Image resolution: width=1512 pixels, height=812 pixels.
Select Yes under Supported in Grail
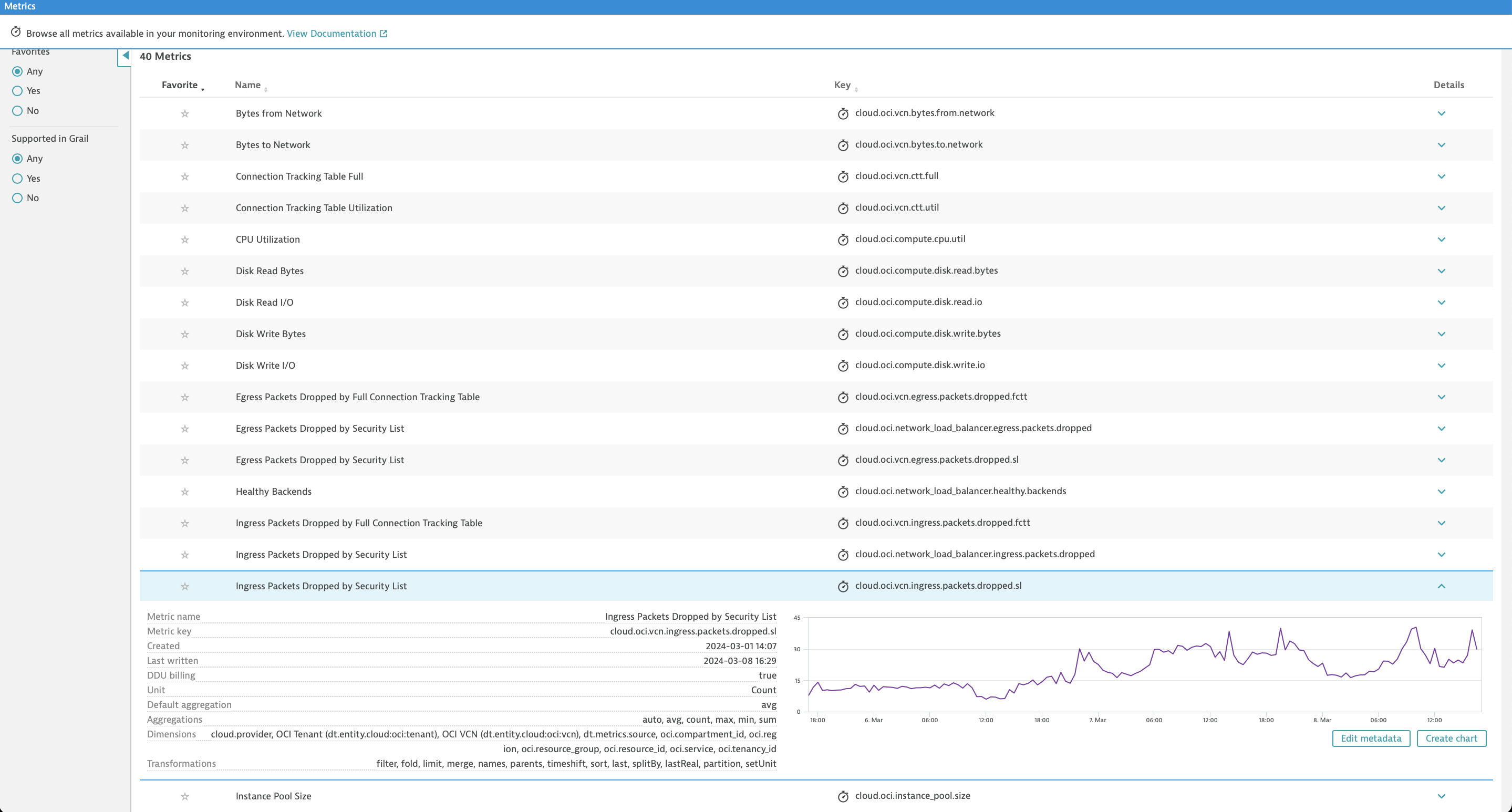pyautogui.click(x=18, y=179)
